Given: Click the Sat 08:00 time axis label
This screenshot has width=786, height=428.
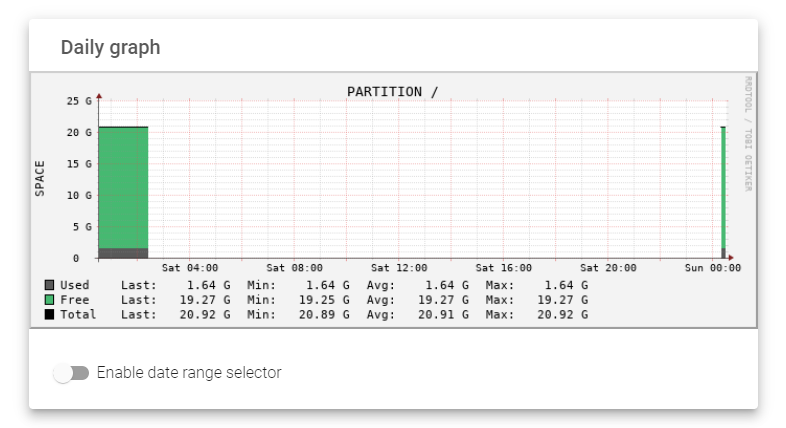Looking at the screenshot, I should [x=294, y=268].
